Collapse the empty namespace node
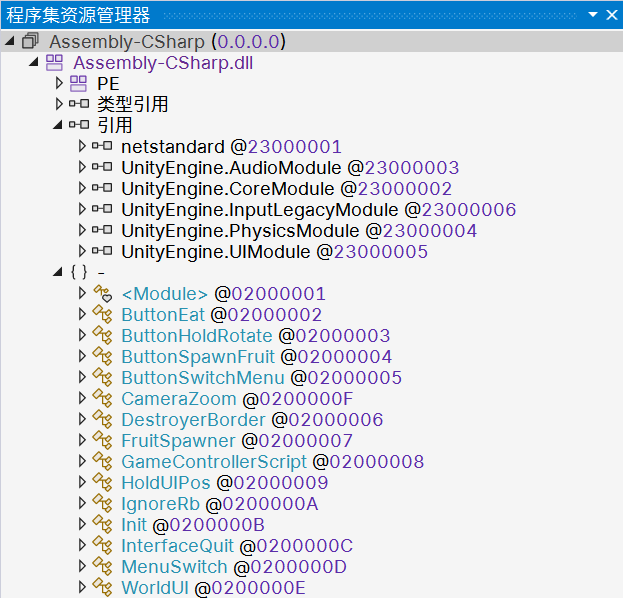The width and height of the screenshot is (623, 598). [x=58, y=272]
